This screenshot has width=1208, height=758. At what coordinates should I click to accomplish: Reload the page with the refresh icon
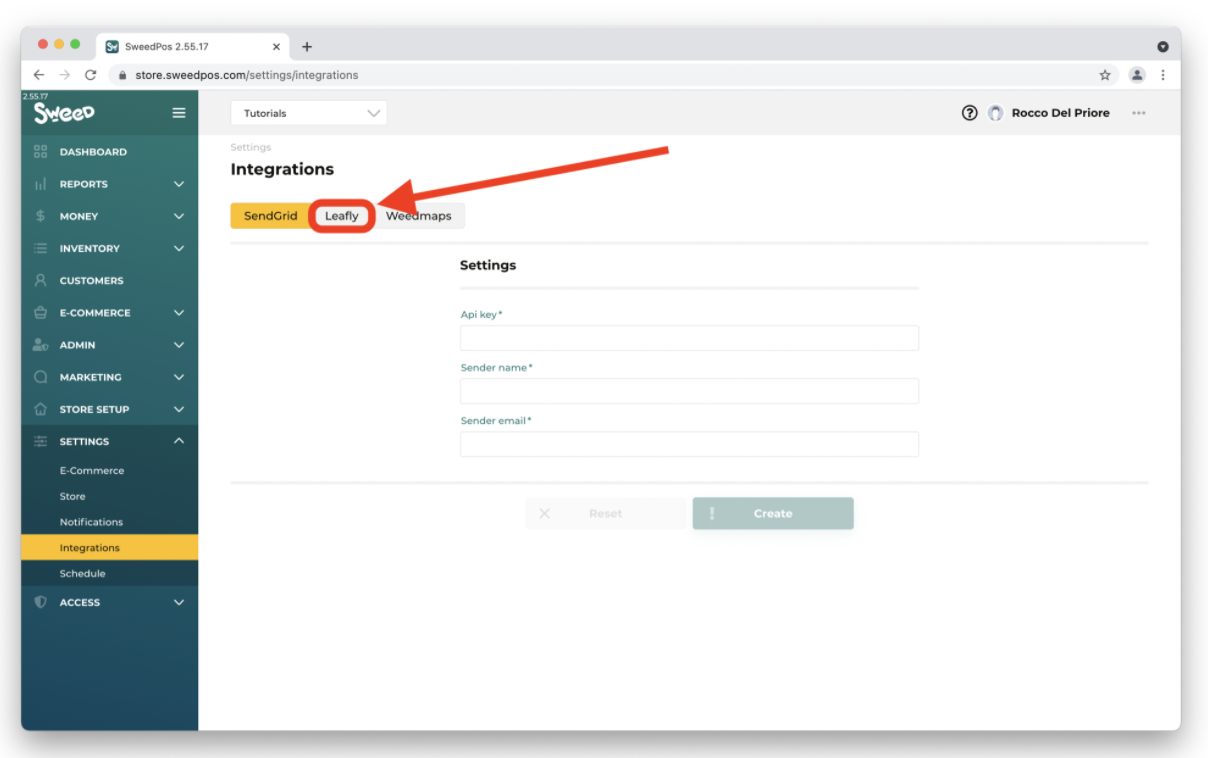[90, 75]
